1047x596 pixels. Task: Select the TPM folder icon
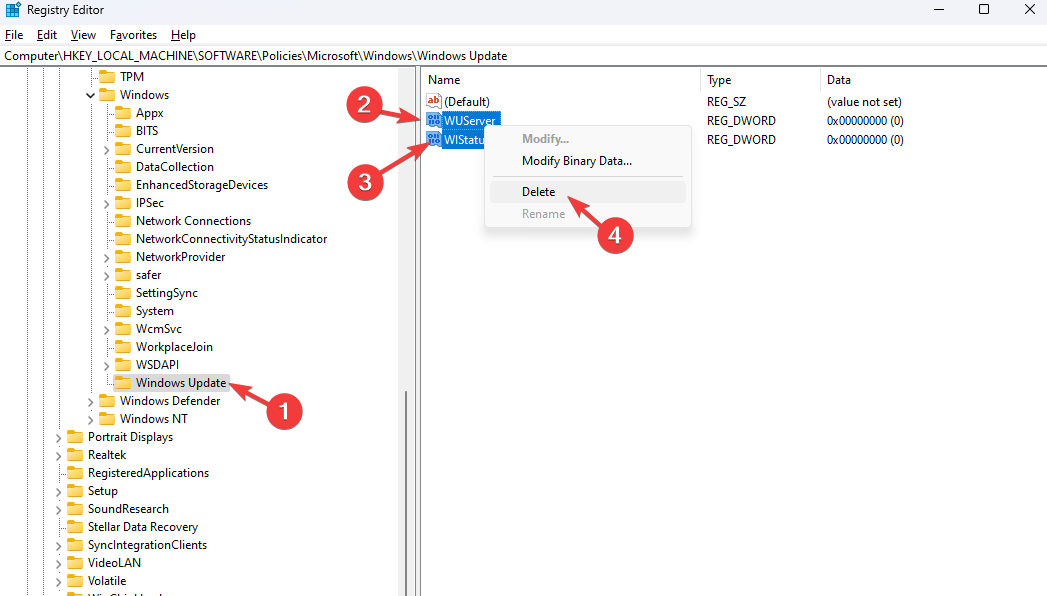pos(107,77)
